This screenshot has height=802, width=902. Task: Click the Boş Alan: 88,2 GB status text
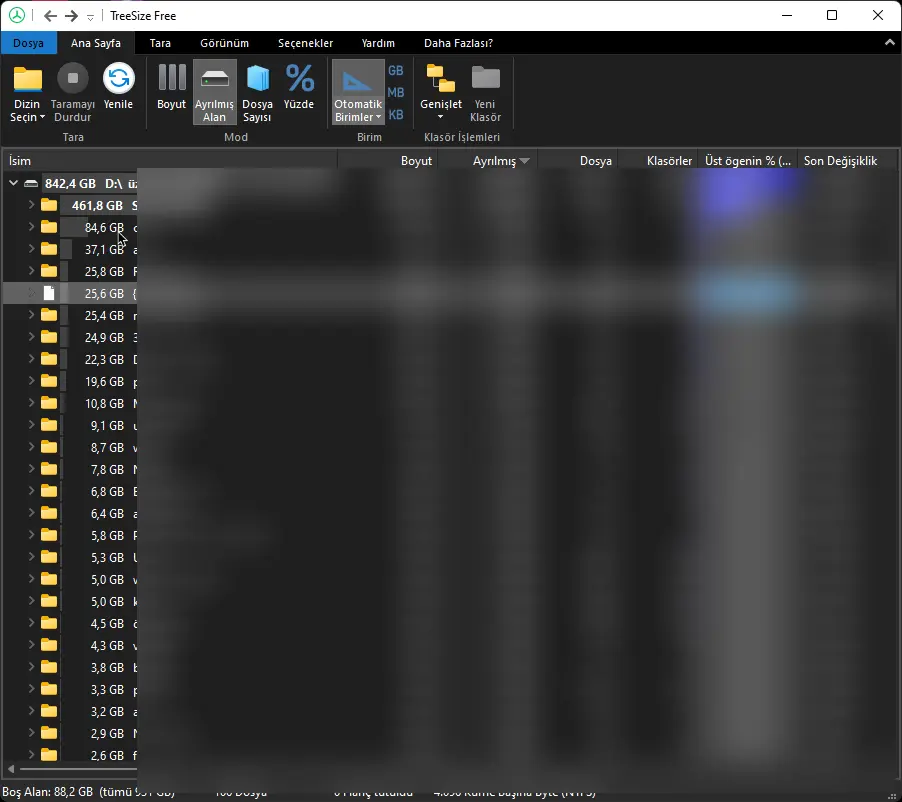coord(48,792)
